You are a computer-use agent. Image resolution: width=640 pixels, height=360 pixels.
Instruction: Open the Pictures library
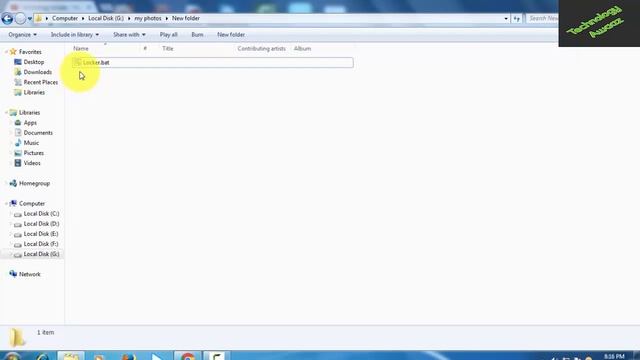[x=34, y=153]
